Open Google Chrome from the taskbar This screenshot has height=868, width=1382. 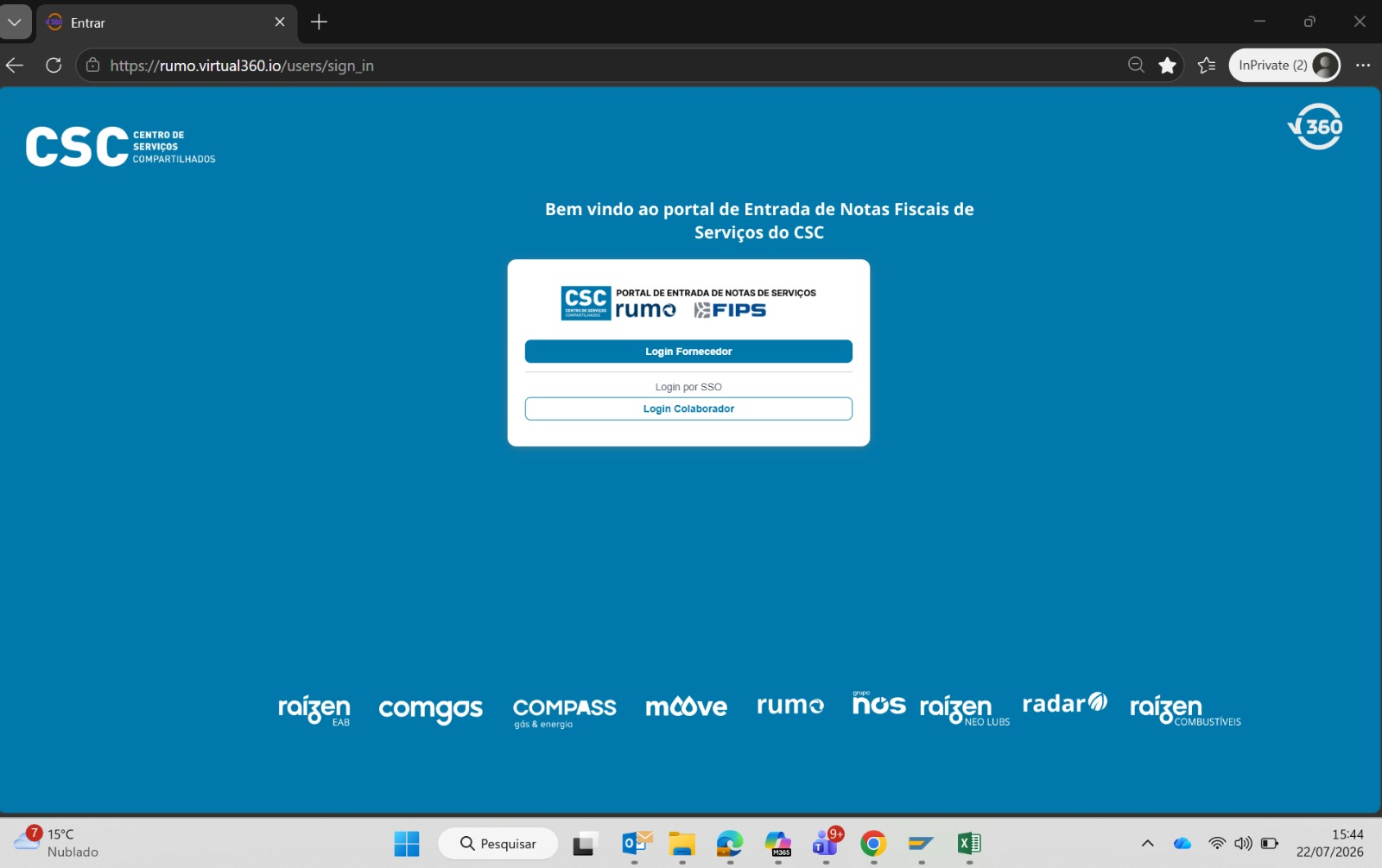tap(873, 844)
